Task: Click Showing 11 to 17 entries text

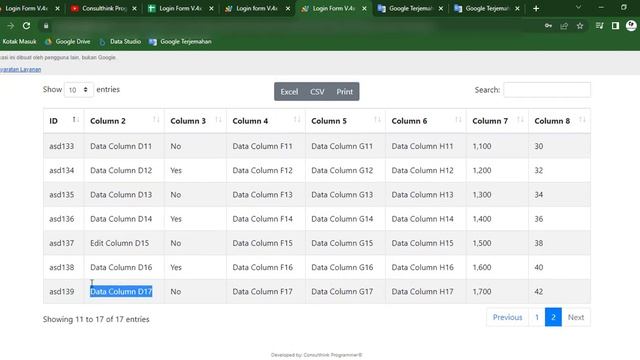Action: point(96,319)
